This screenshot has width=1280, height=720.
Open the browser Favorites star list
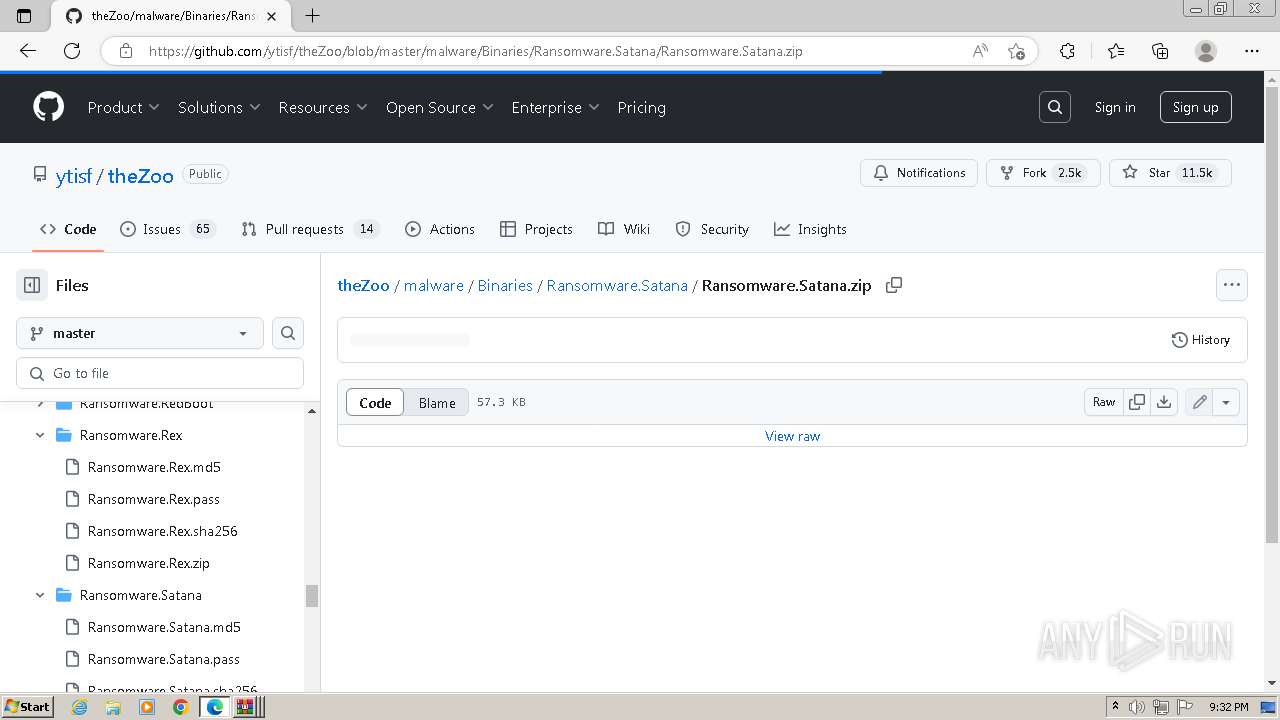click(x=1116, y=51)
